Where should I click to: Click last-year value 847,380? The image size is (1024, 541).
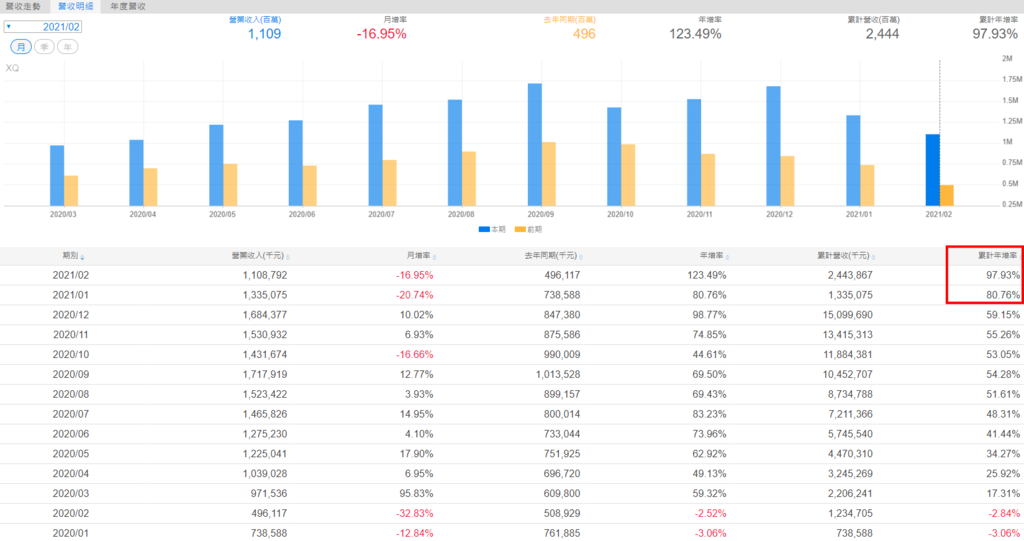[562, 315]
